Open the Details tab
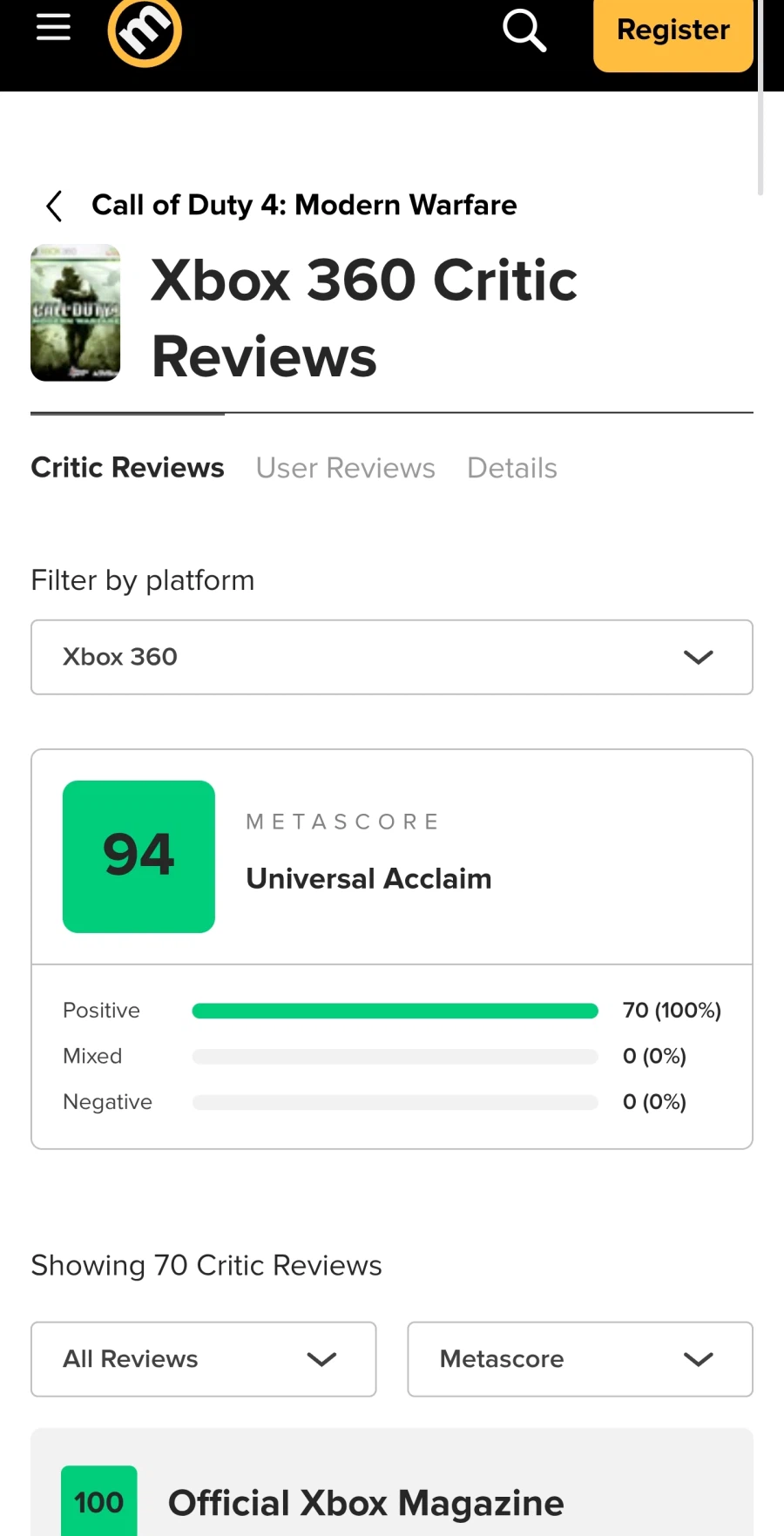This screenshot has width=784, height=1536. coord(511,468)
